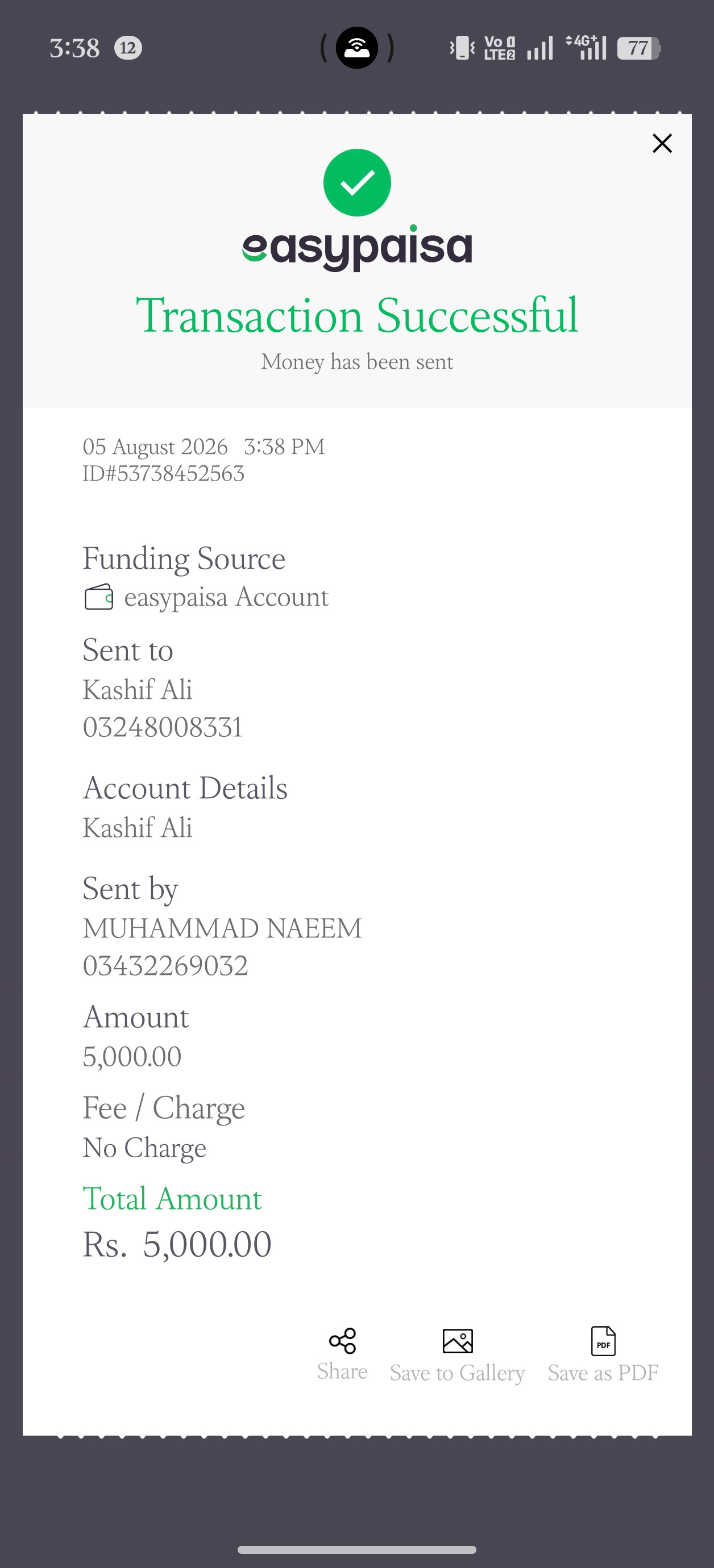Tap the Save as PDF label
Viewport: 714px width, 1568px height.
[x=603, y=1373]
